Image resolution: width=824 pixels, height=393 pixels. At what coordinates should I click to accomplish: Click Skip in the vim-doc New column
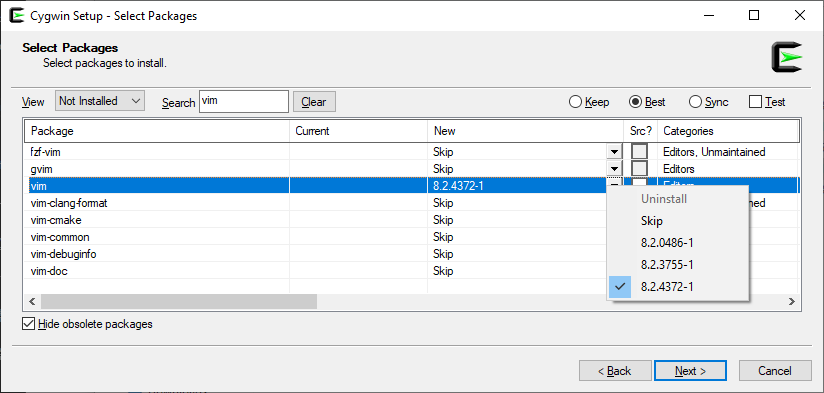tap(443, 271)
